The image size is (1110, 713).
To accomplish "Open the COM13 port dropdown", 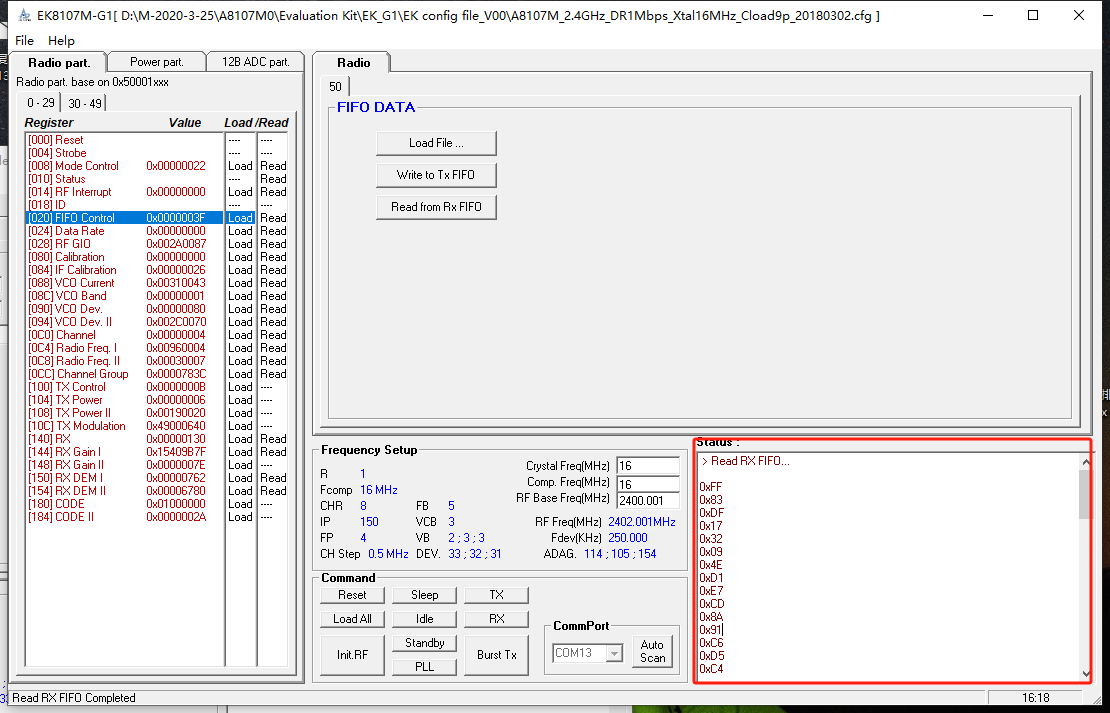I will tap(614, 653).
